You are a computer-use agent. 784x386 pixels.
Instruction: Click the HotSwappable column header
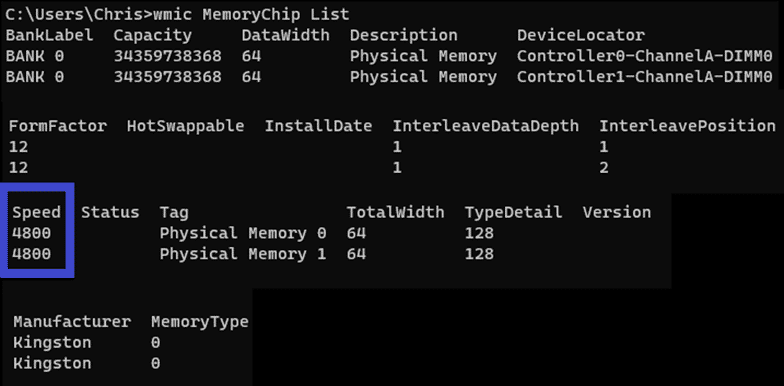point(186,126)
